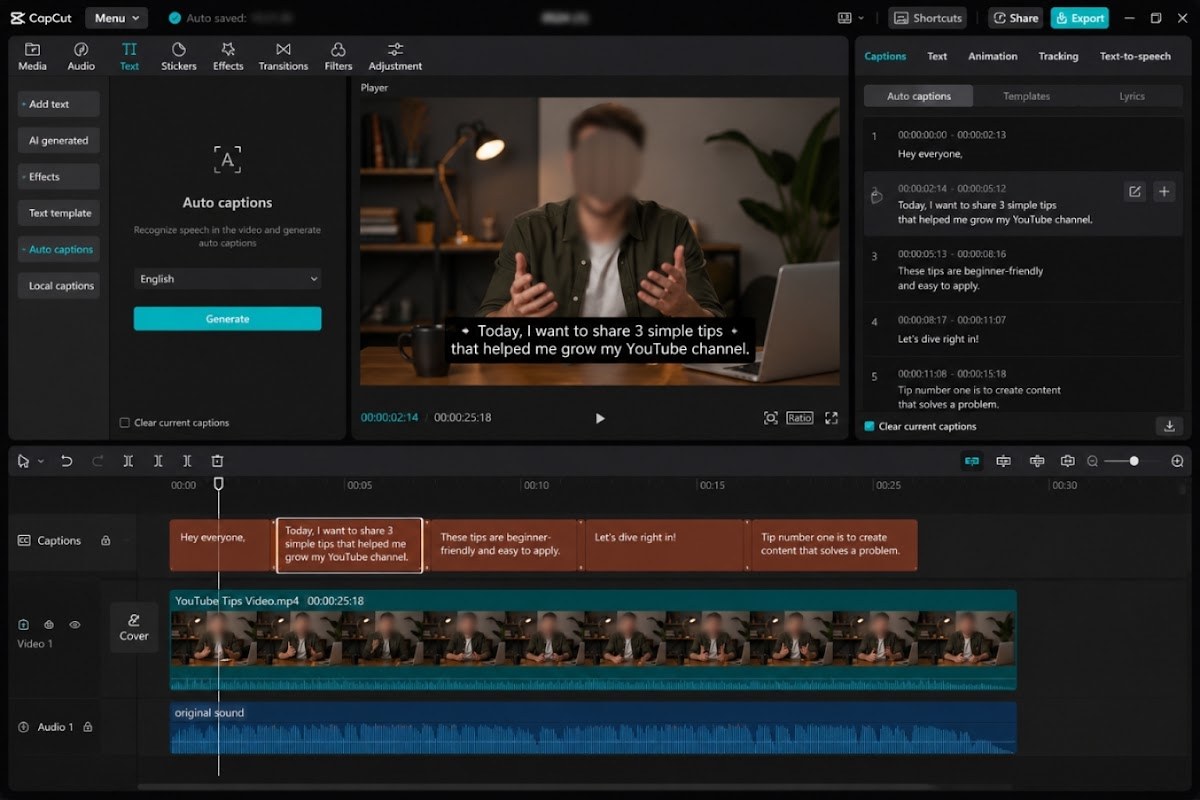Open the Transitions panel
This screenshot has width=1200, height=800.
pos(283,56)
